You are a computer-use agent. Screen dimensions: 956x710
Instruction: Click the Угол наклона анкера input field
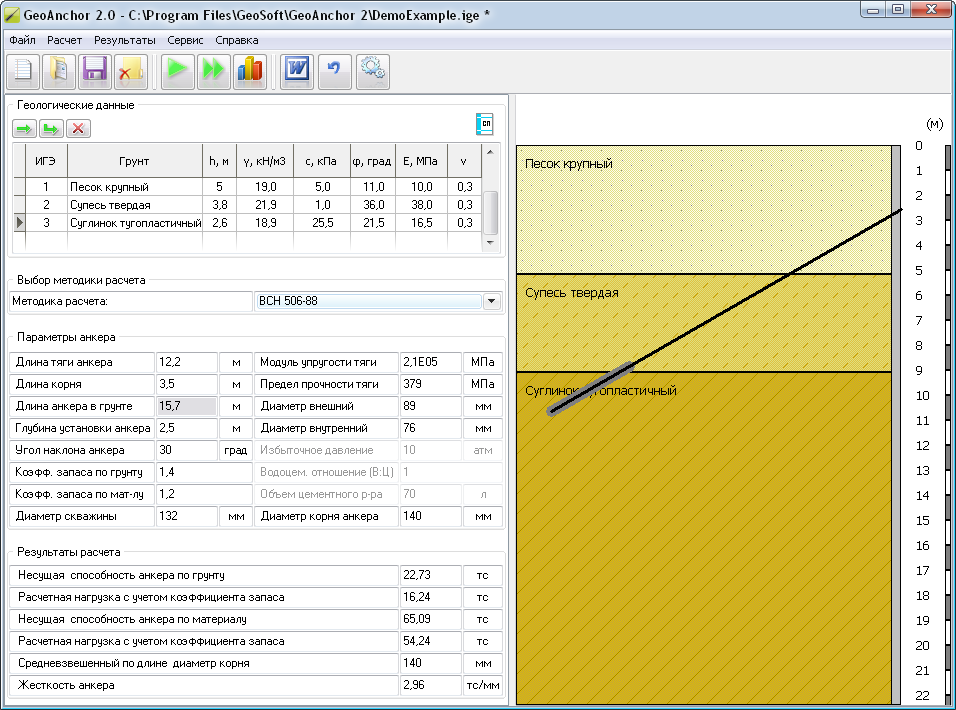185,450
